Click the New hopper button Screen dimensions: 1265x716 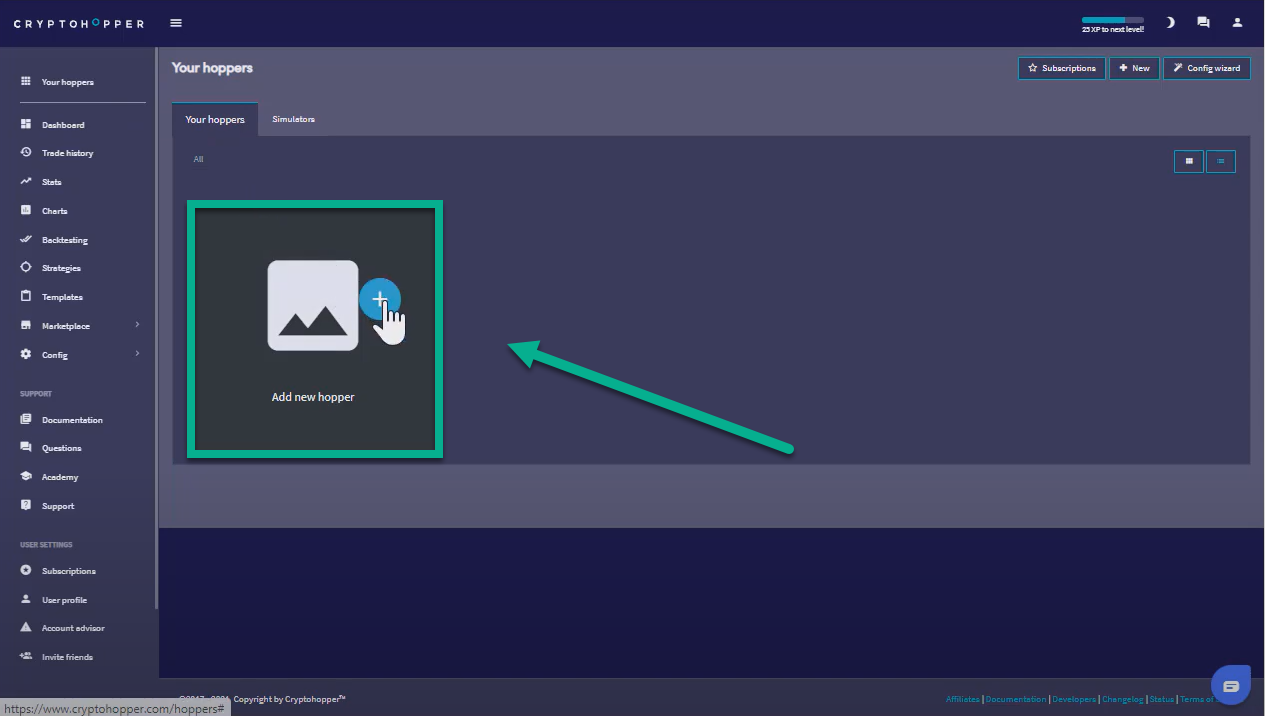pos(1134,68)
